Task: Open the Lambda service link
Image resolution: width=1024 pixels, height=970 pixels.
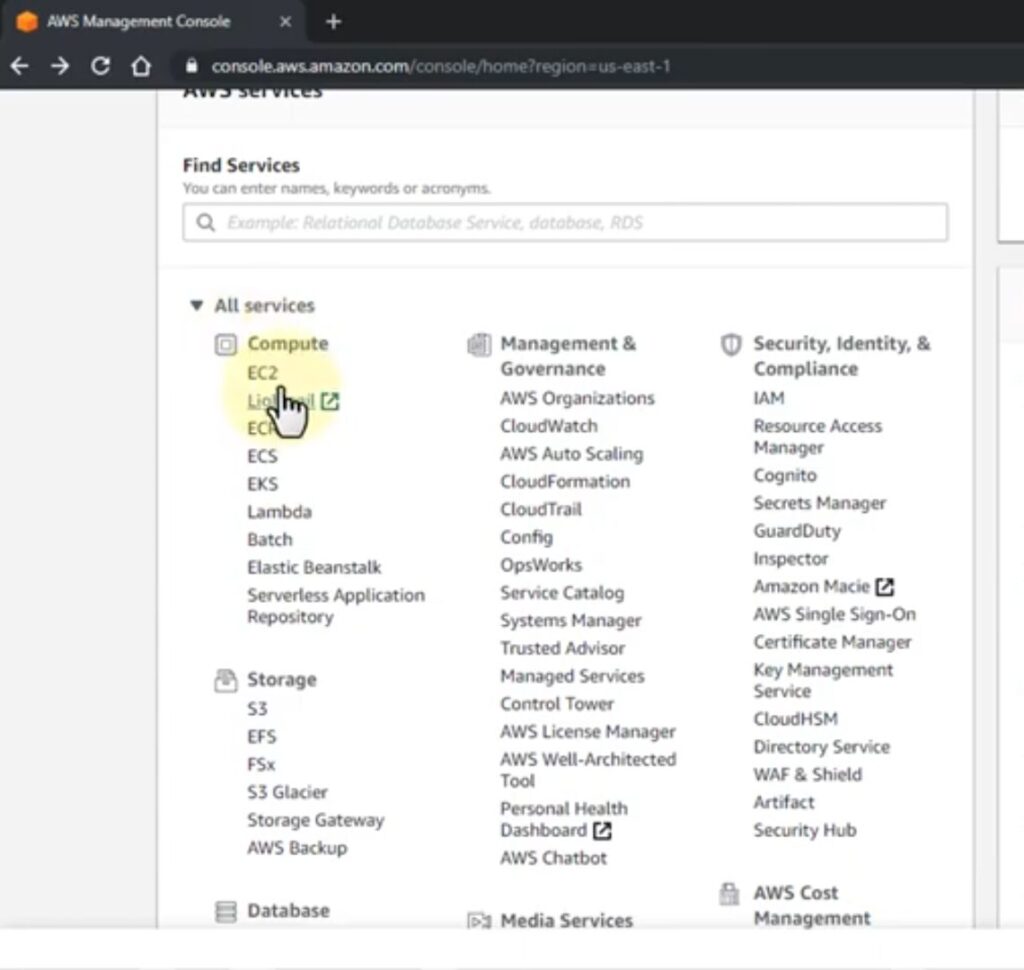Action: pos(279,512)
